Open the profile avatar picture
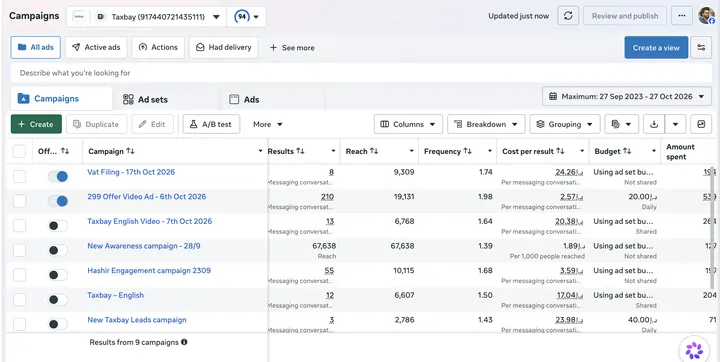720x362 pixels. point(707,16)
